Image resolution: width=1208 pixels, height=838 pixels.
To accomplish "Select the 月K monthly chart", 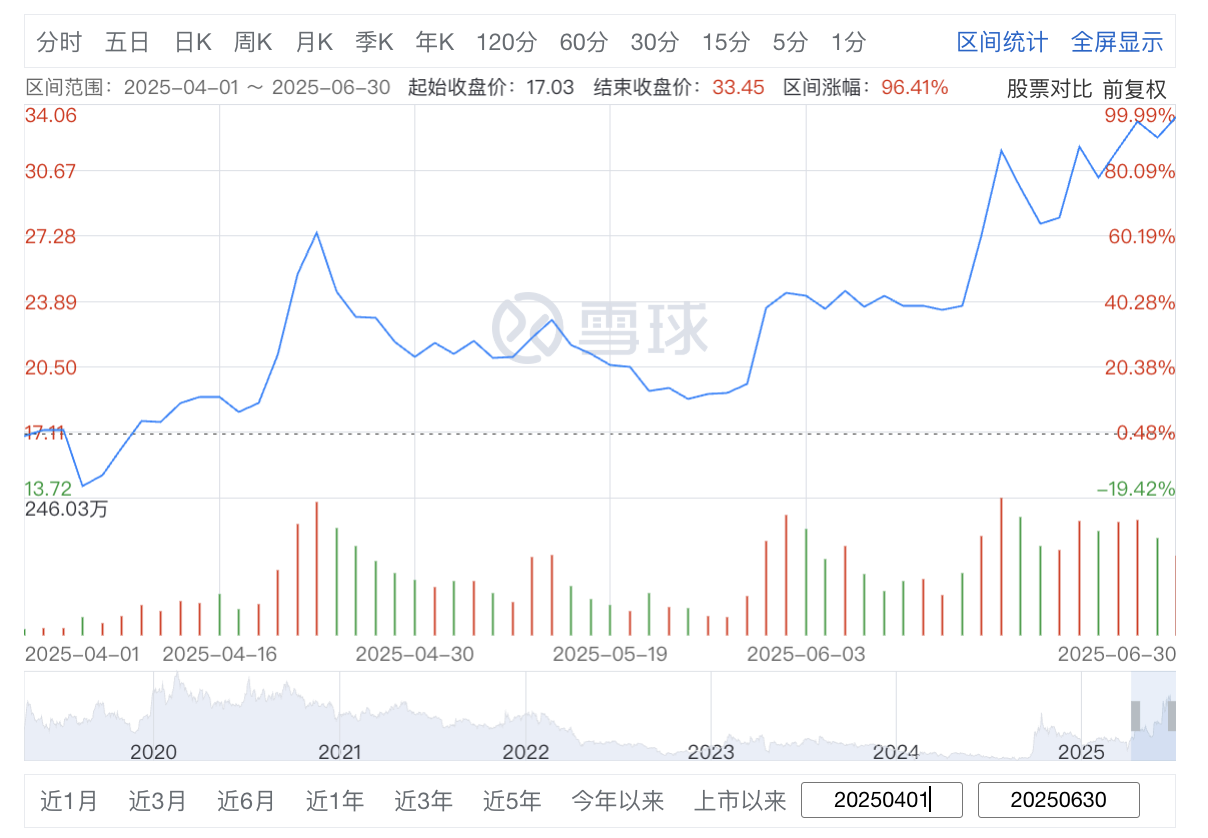I will coord(314,42).
